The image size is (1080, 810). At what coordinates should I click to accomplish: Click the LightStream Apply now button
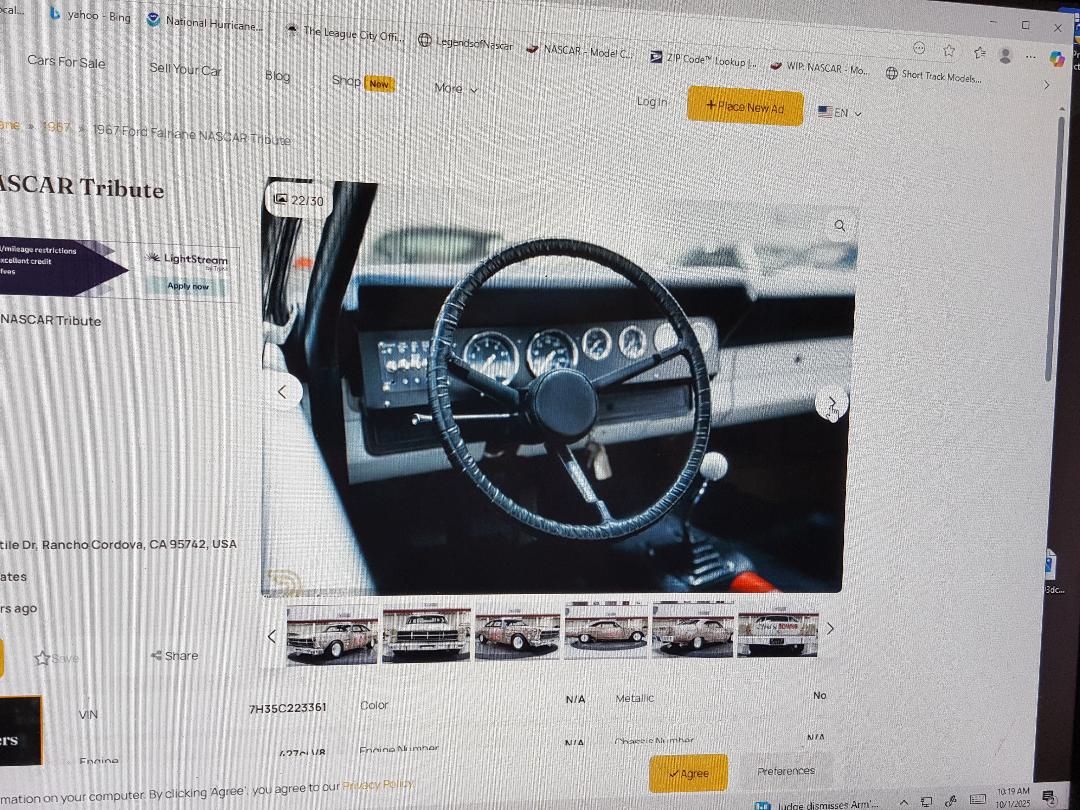coord(187,285)
